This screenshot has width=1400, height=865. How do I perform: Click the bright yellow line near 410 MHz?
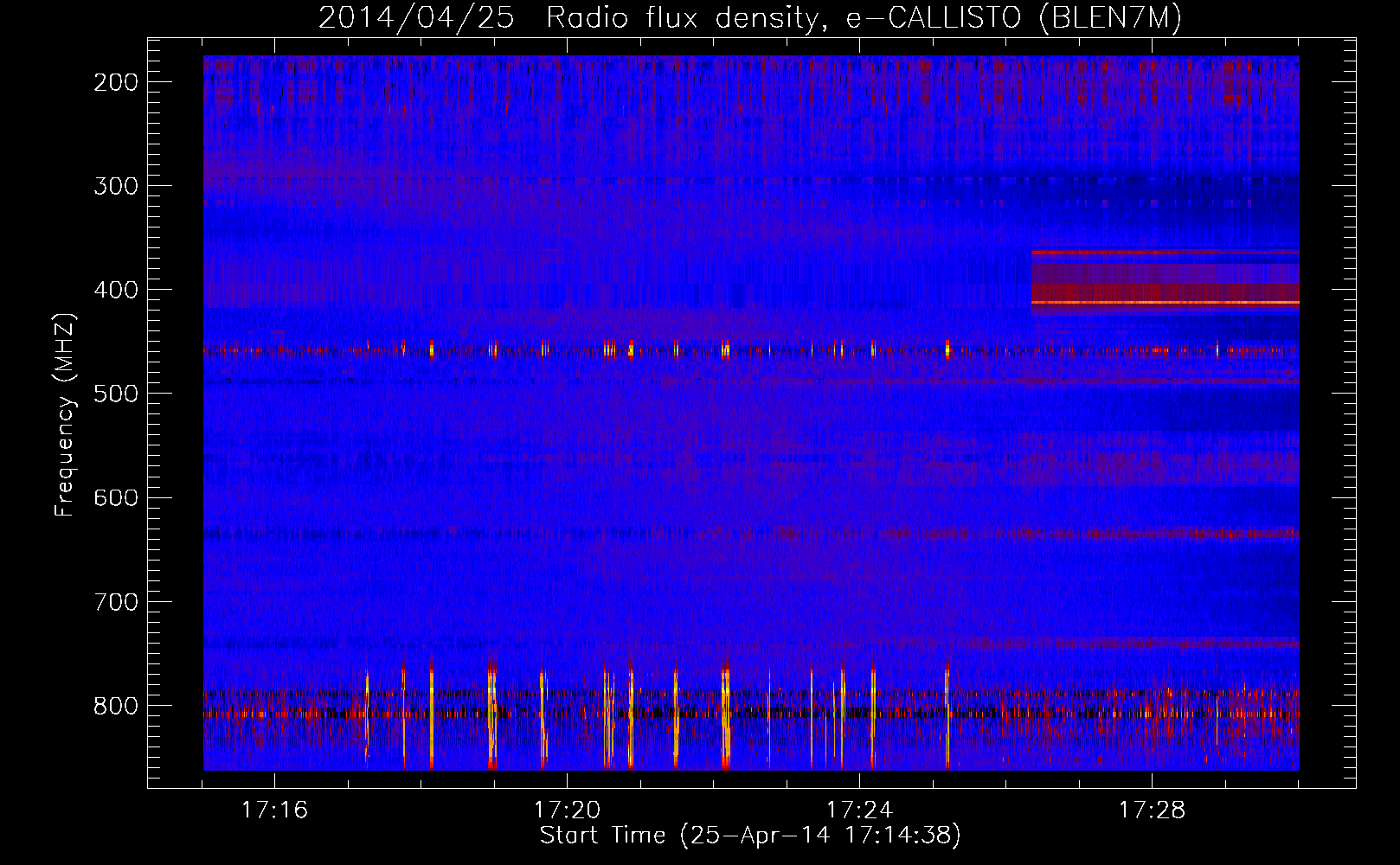tap(1165, 303)
